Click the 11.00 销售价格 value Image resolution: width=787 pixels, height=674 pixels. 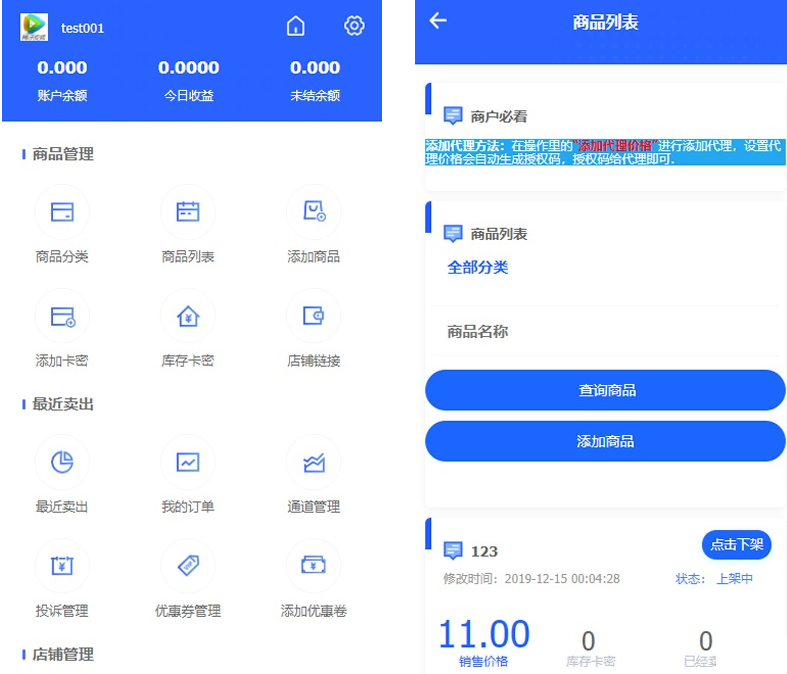(x=484, y=633)
